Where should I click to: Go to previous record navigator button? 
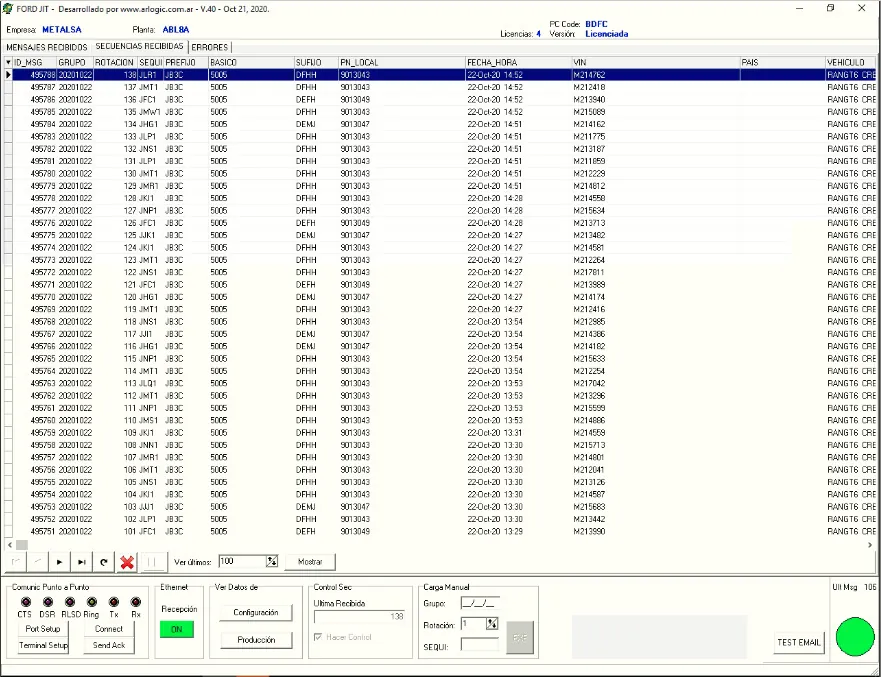(x=38, y=562)
